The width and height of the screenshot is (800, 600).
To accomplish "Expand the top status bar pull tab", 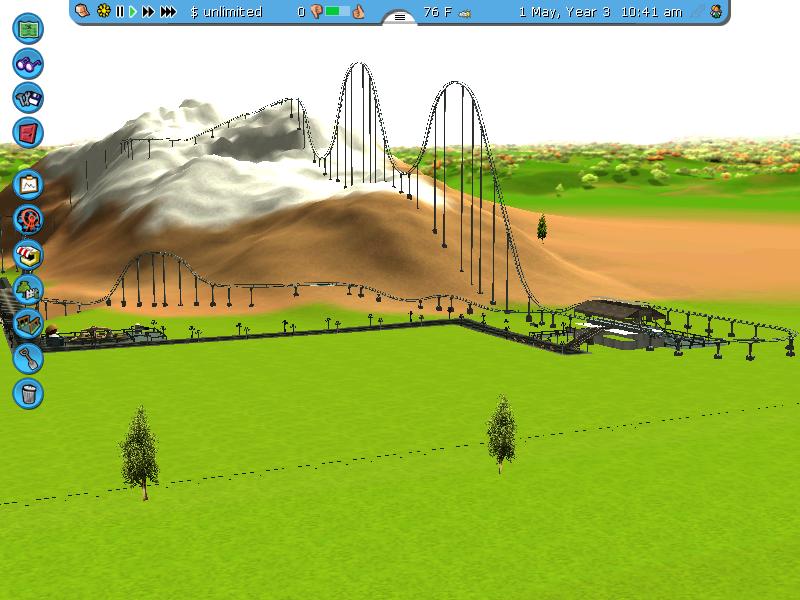I will pyautogui.click(x=400, y=18).
